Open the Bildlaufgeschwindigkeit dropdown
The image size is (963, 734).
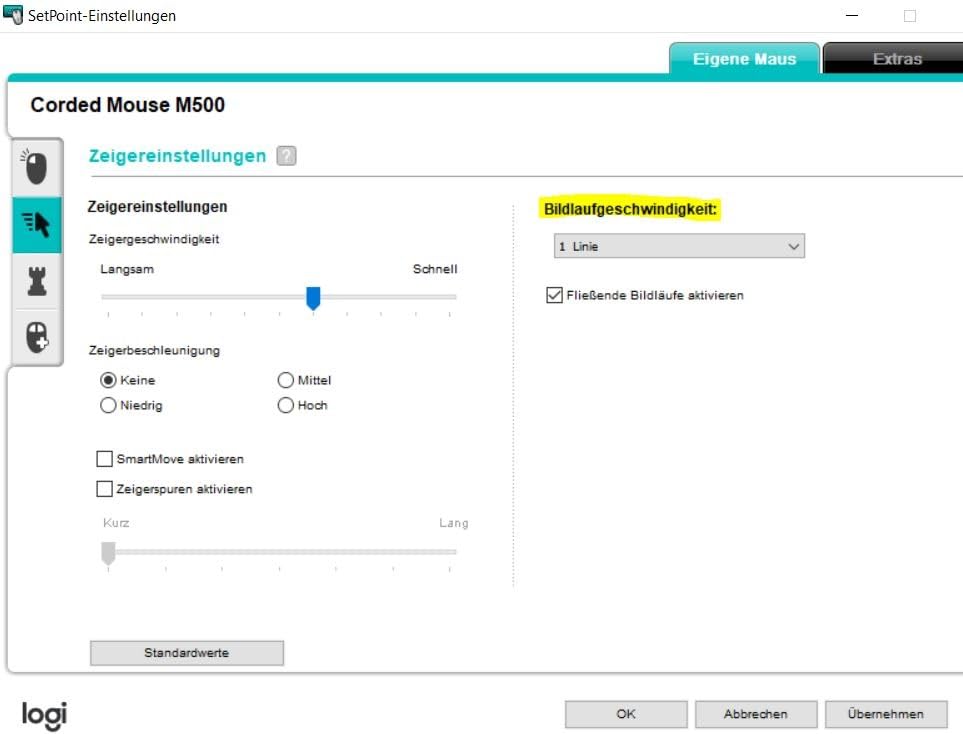point(679,246)
